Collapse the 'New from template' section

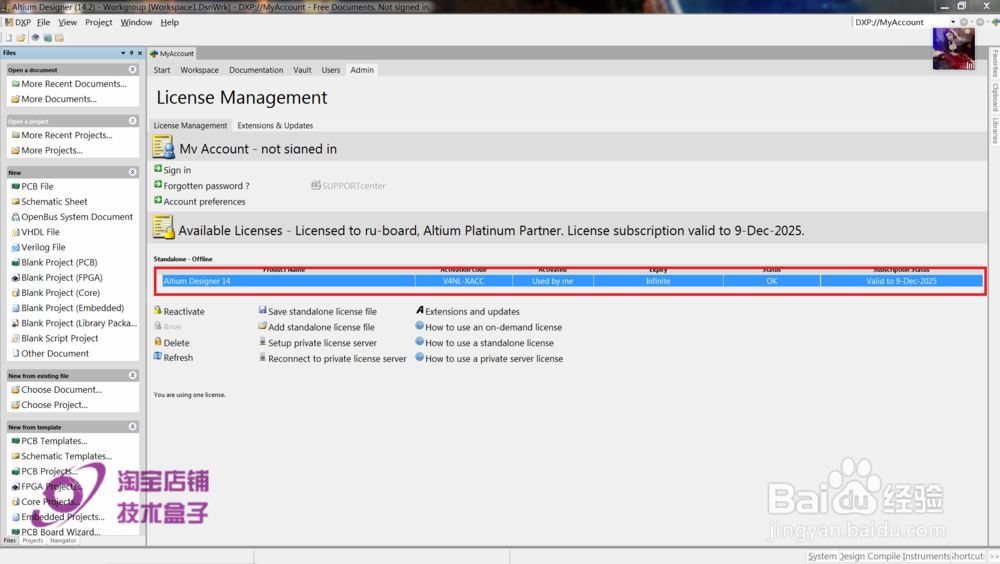click(133, 426)
